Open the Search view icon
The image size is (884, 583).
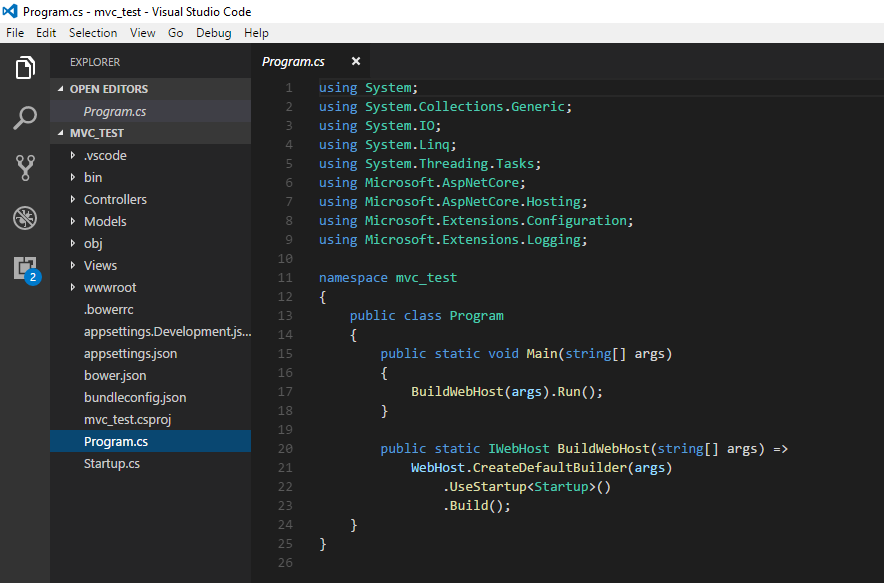(x=25, y=118)
